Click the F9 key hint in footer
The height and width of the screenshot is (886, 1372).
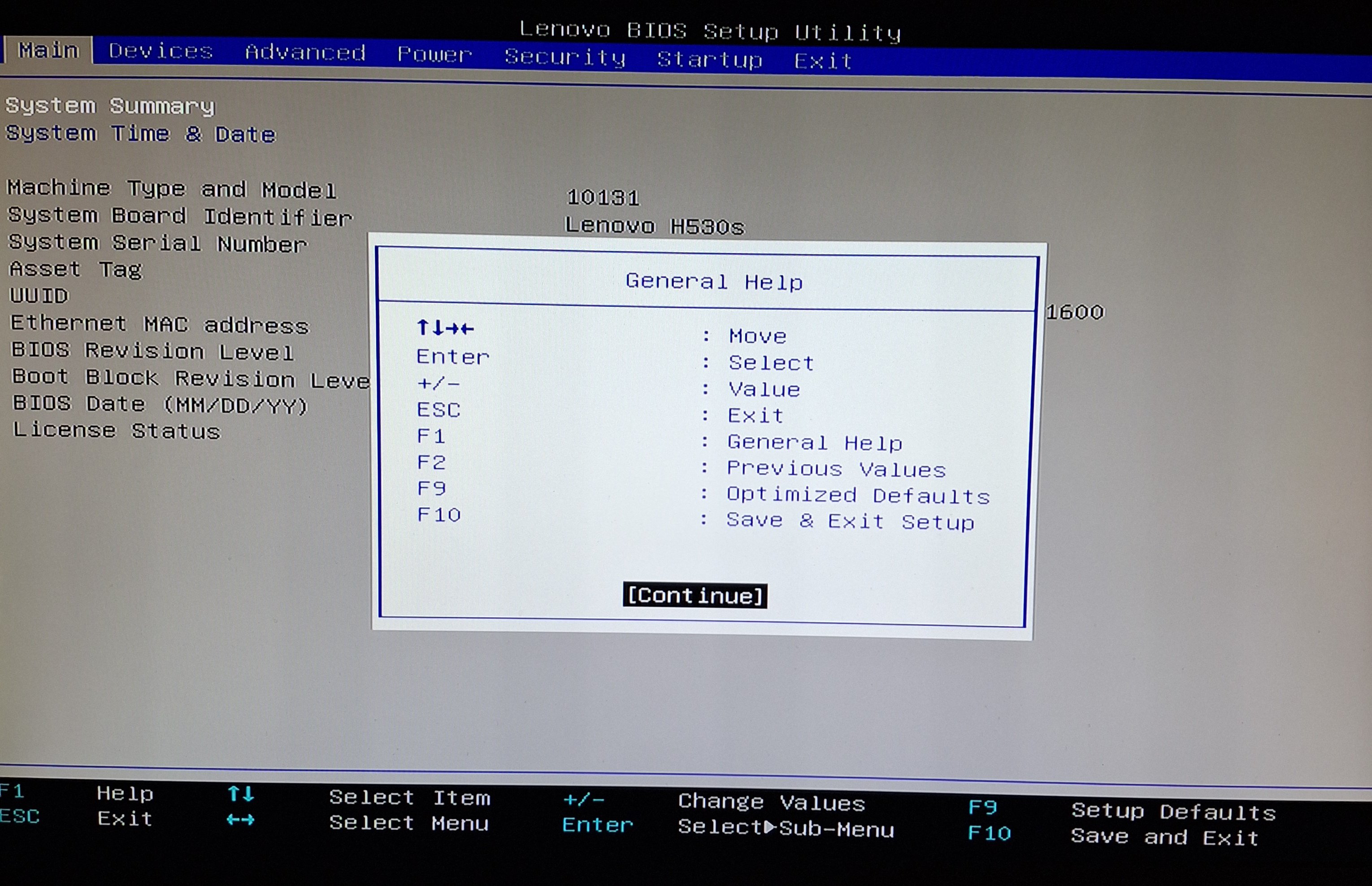983,807
